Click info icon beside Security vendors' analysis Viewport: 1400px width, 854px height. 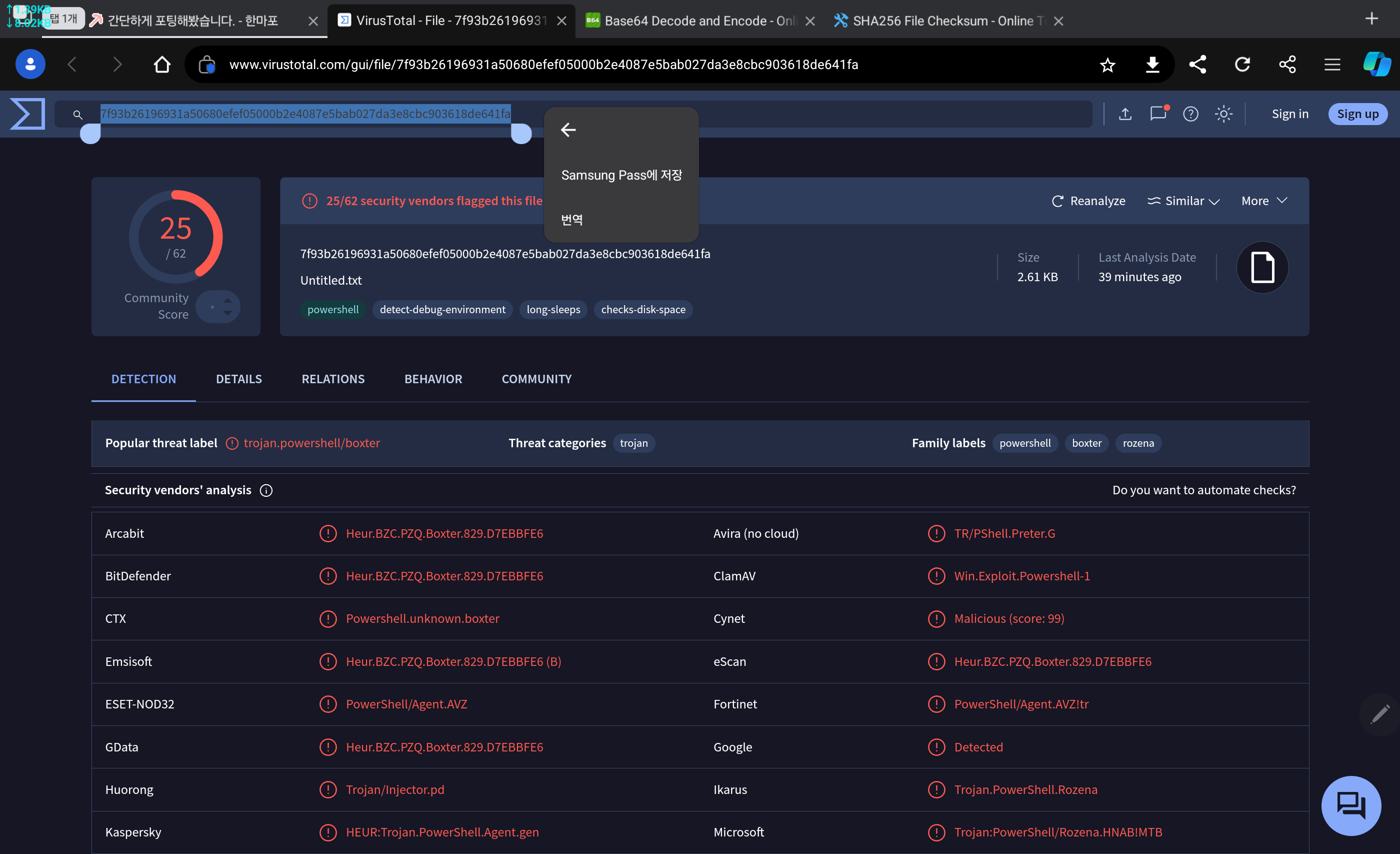[266, 490]
